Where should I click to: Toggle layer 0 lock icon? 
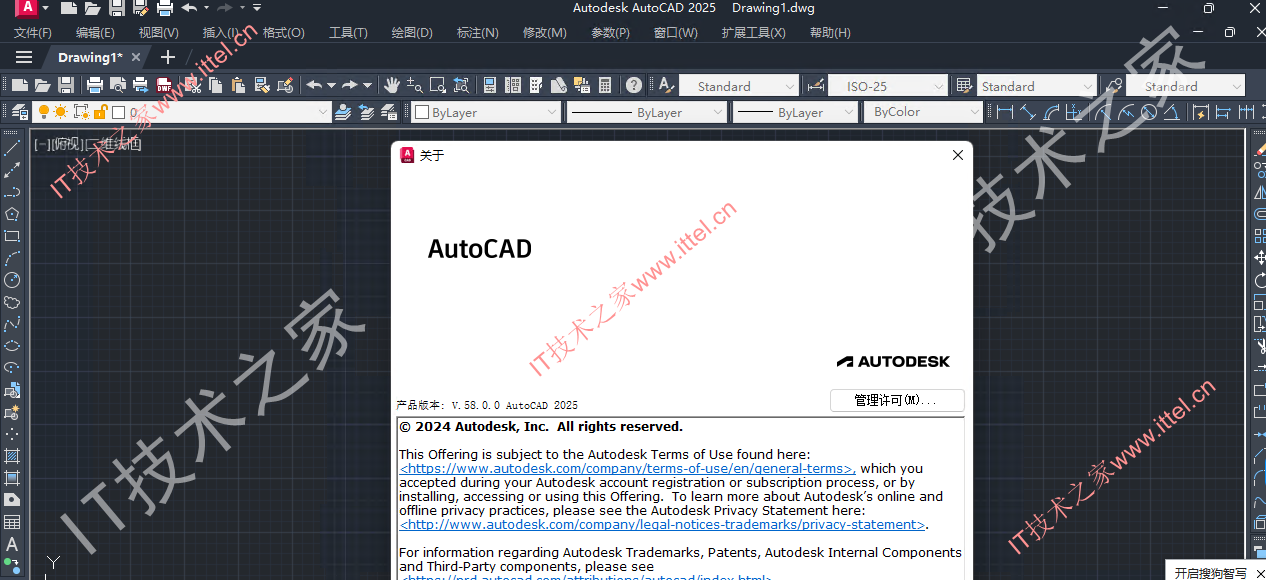(100, 112)
